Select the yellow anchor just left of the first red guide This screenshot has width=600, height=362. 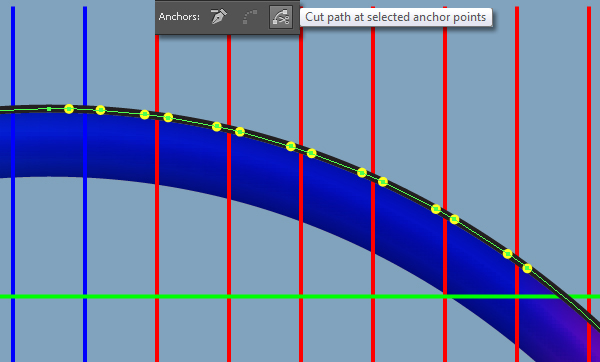coord(144,114)
